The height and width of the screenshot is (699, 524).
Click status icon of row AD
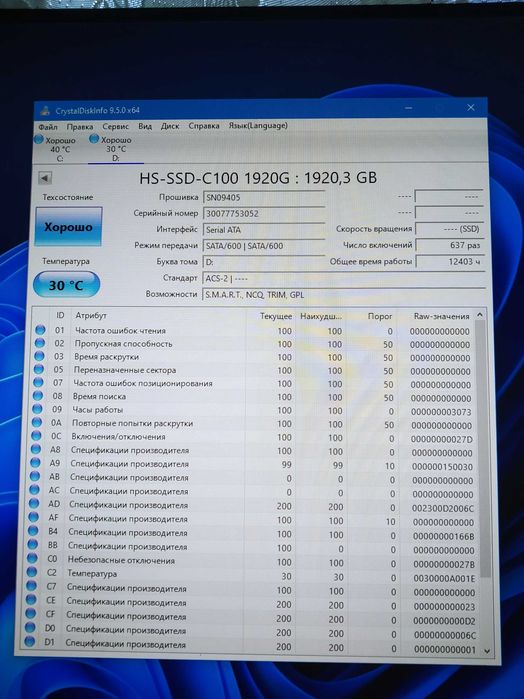pos(34,503)
